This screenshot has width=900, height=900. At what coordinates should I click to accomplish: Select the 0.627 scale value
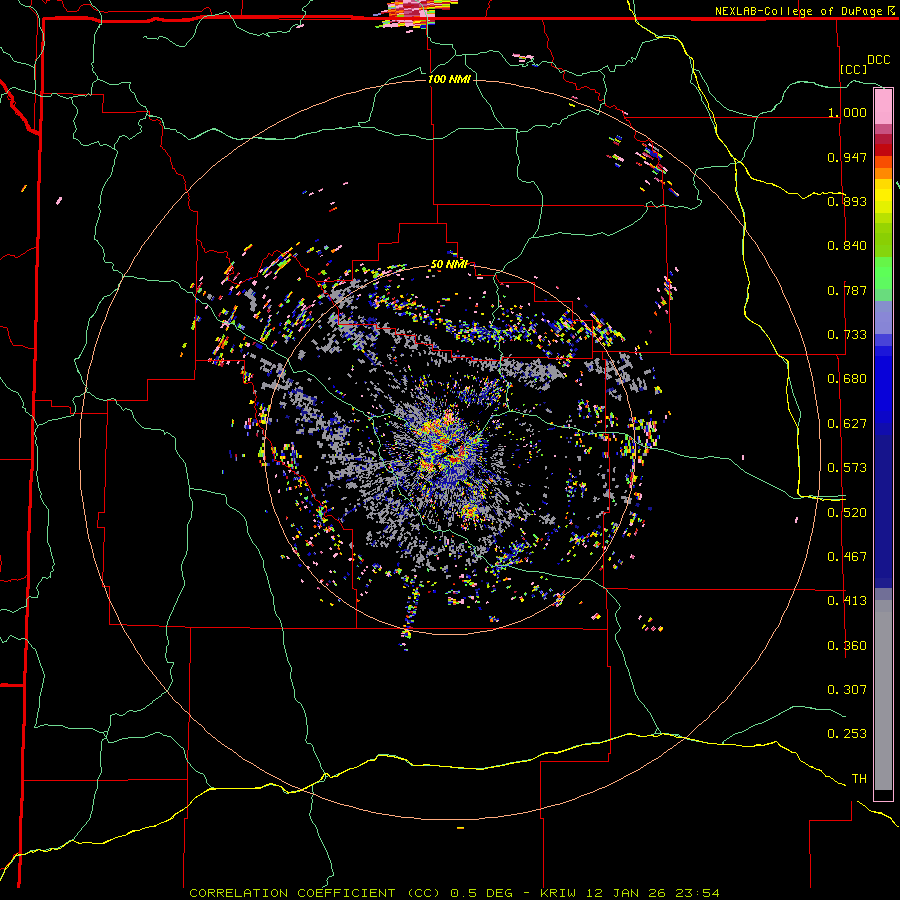tap(847, 424)
